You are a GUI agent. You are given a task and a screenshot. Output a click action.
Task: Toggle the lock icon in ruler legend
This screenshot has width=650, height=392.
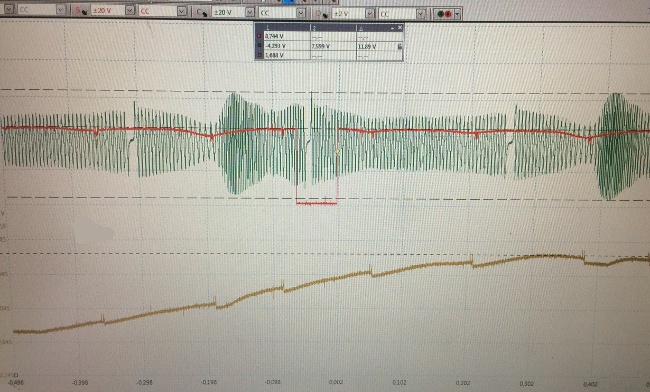400,46
